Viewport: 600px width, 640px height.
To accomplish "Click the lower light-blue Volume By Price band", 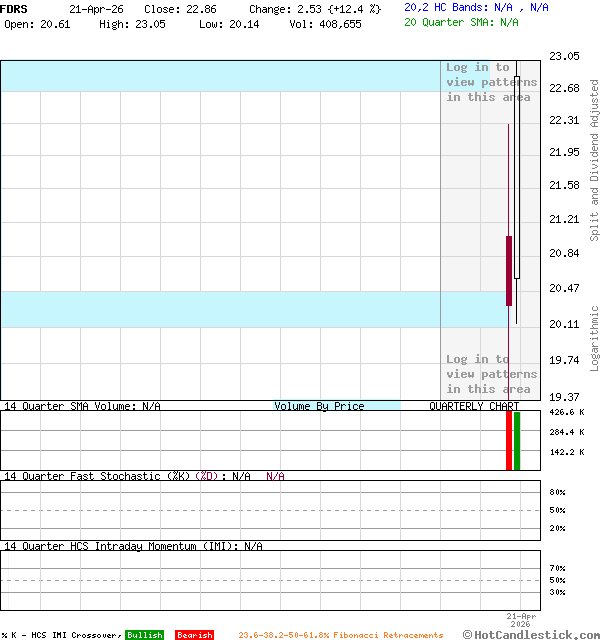I will point(220,309).
